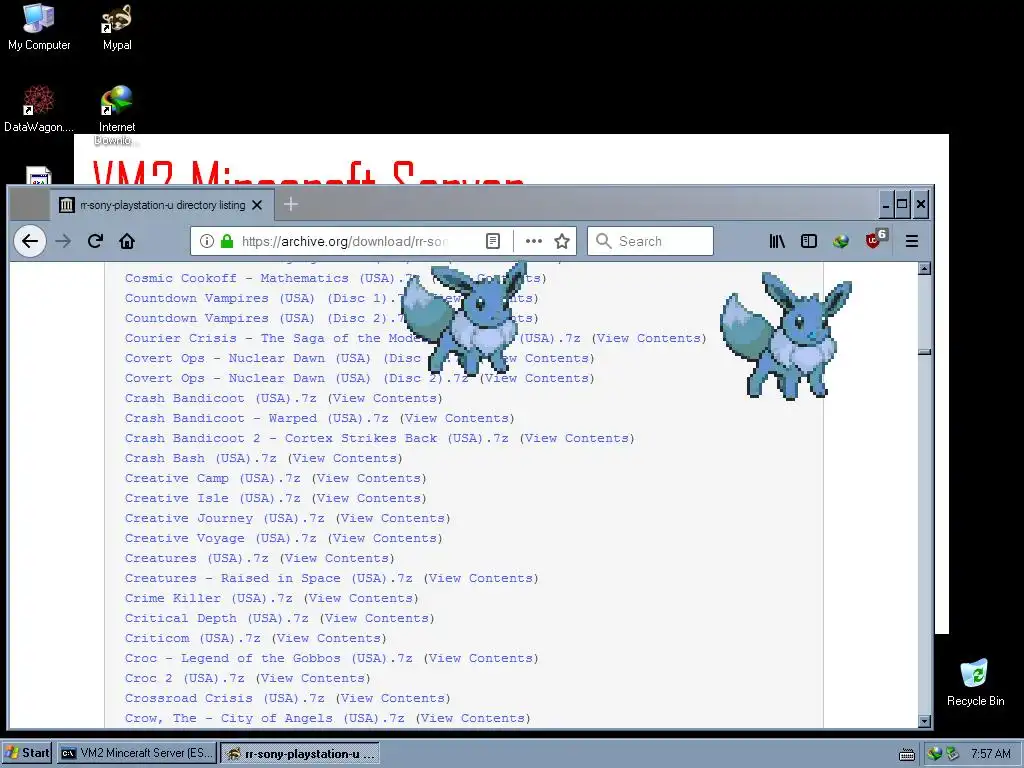Open the browser home page icon

pos(127,241)
